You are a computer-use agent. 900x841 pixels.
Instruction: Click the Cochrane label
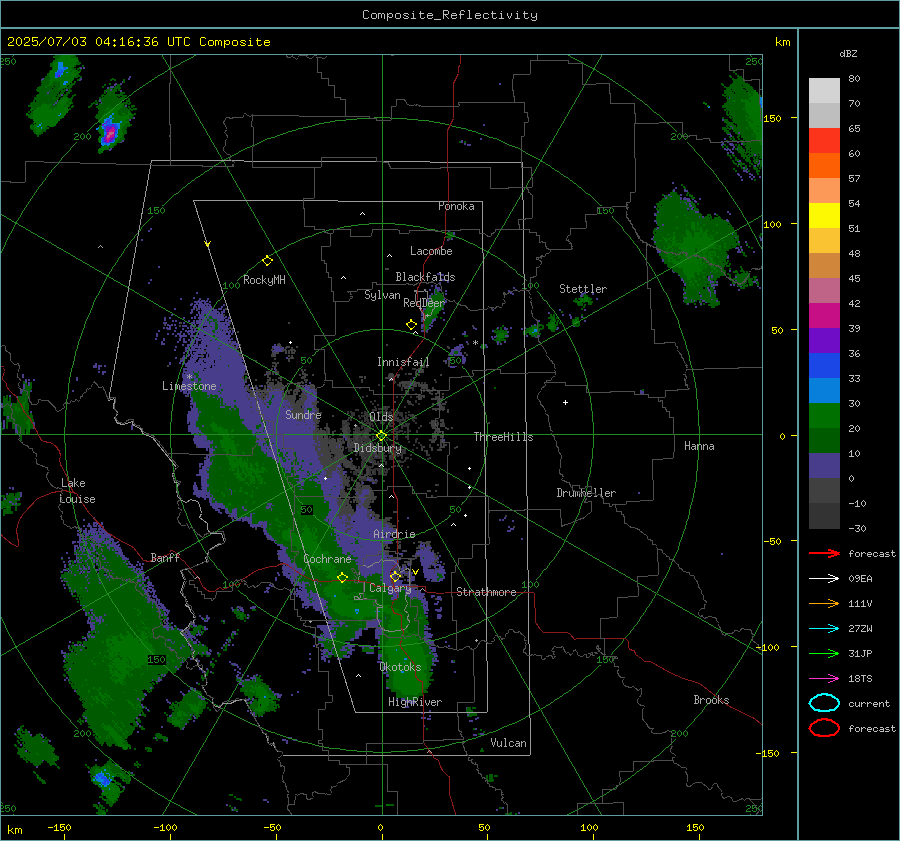pyautogui.click(x=327, y=559)
